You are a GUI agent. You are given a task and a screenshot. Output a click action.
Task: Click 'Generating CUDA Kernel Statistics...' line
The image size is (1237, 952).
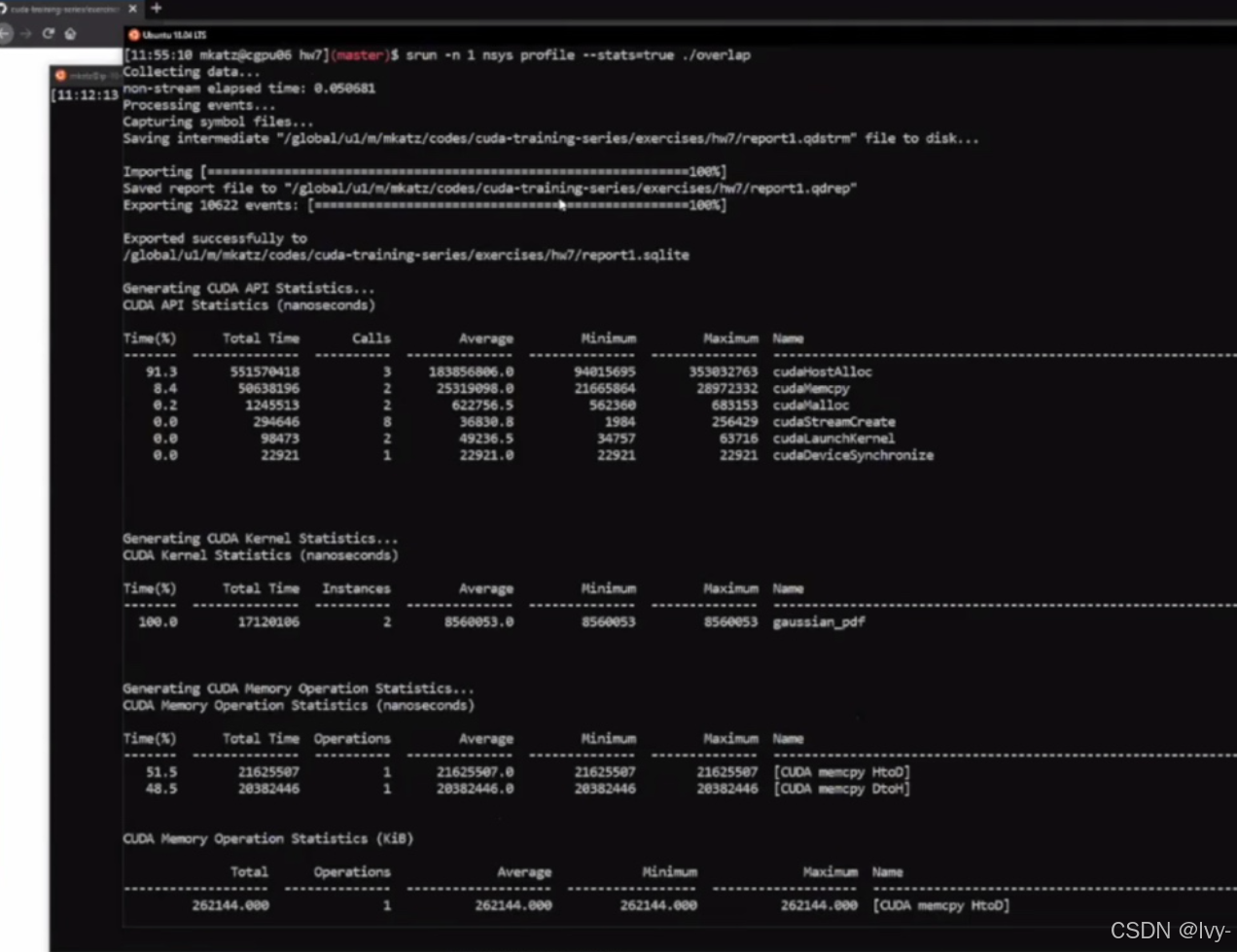(x=261, y=539)
